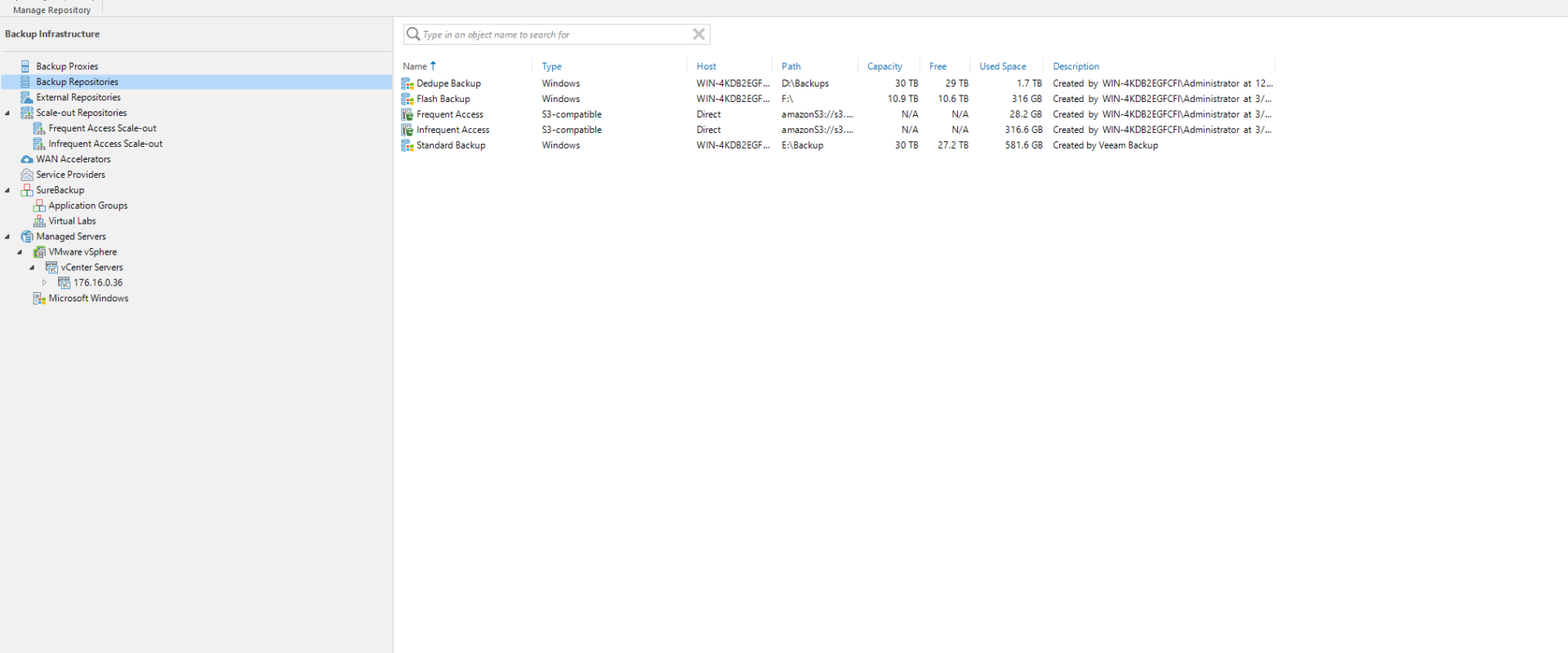Sort by the Name column header
Viewport: 1568px width, 653px height.
click(415, 66)
